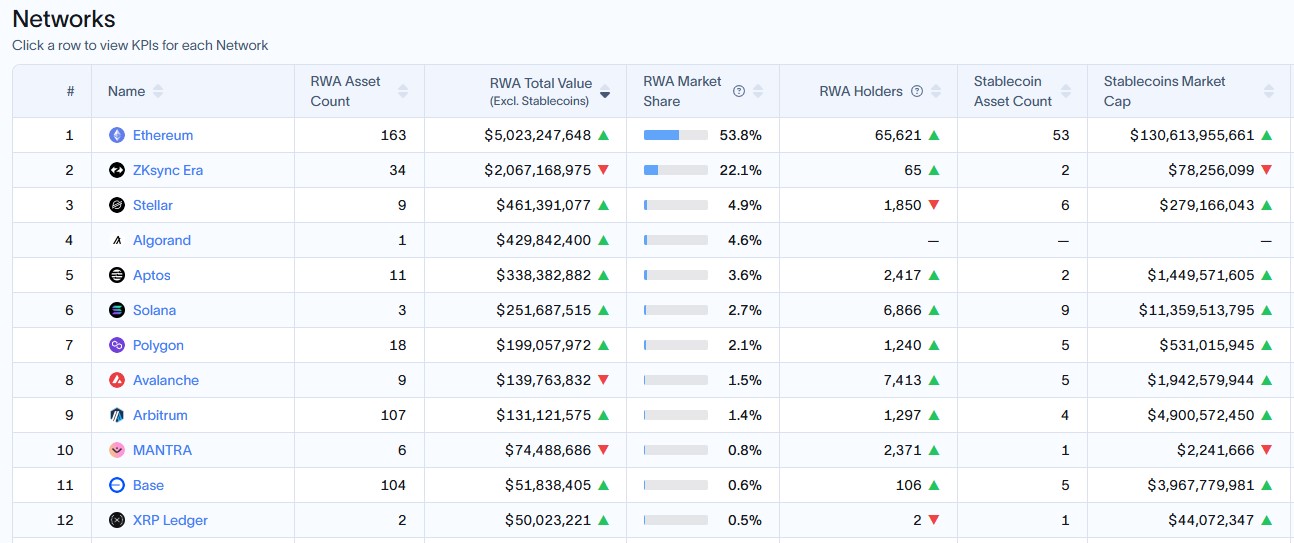Open the Base network link
1294x543 pixels.
149,485
